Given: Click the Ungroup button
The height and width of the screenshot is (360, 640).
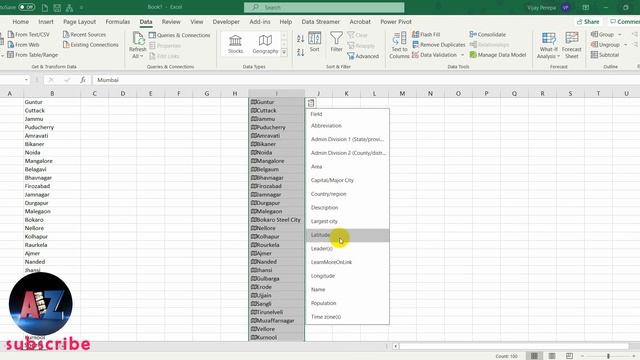Looking at the screenshot, I should tap(605, 44).
